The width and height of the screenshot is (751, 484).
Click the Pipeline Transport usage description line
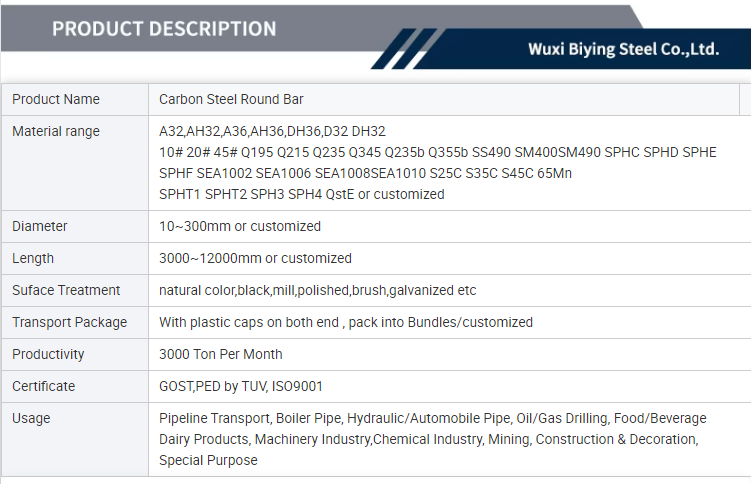[x=432, y=418]
